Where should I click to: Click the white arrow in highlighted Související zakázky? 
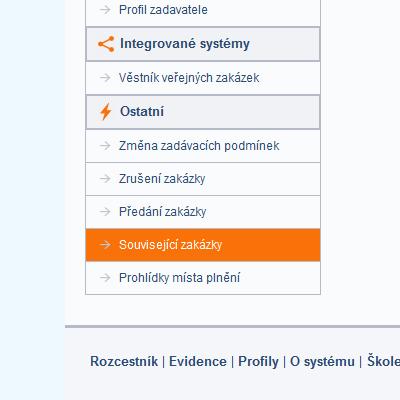pyautogui.click(x=105, y=245)
